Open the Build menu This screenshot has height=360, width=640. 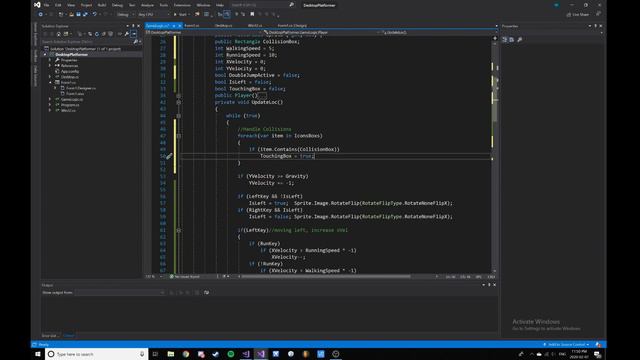[102, 5]
